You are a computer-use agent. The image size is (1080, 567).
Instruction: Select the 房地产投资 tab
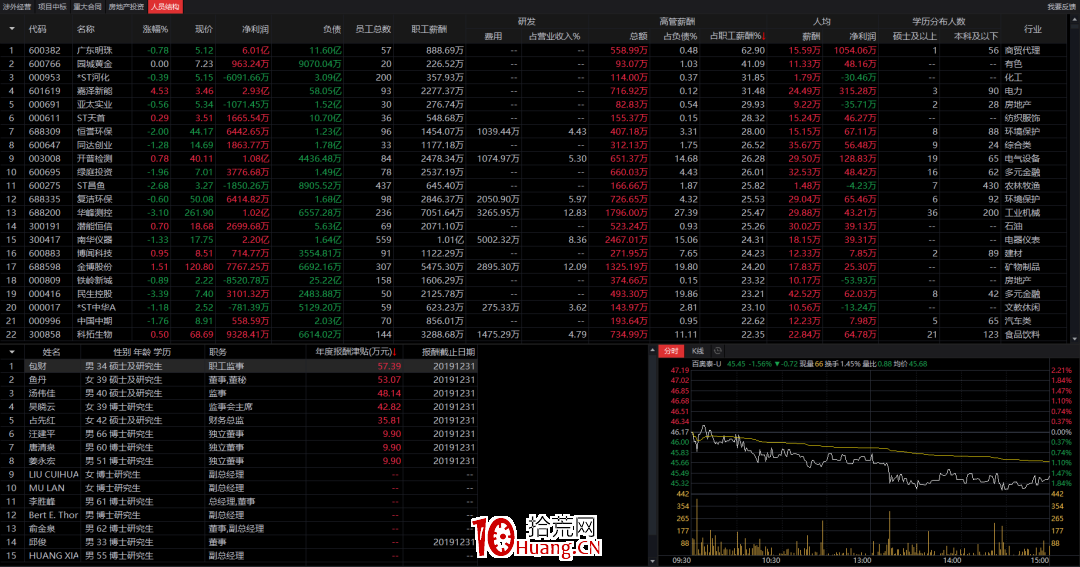coord(126,6)
